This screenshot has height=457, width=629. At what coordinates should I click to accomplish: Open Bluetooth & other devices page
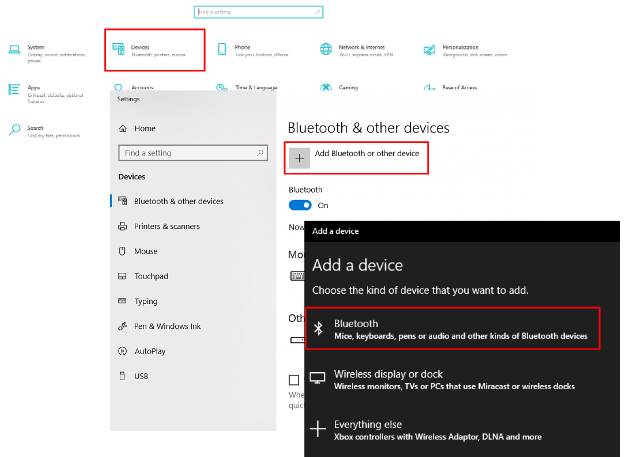(179, 201)
